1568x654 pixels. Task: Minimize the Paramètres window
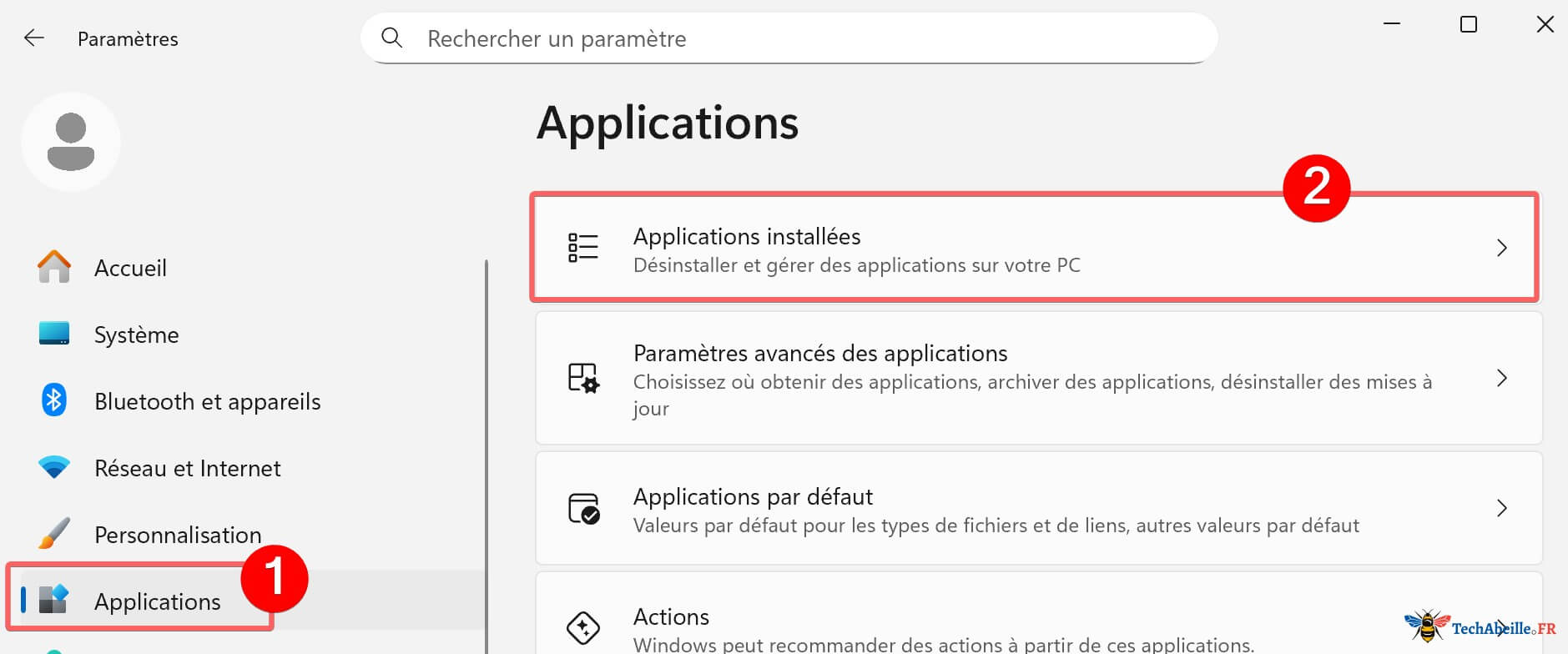pyautogui.click(x=1392, y=24)
